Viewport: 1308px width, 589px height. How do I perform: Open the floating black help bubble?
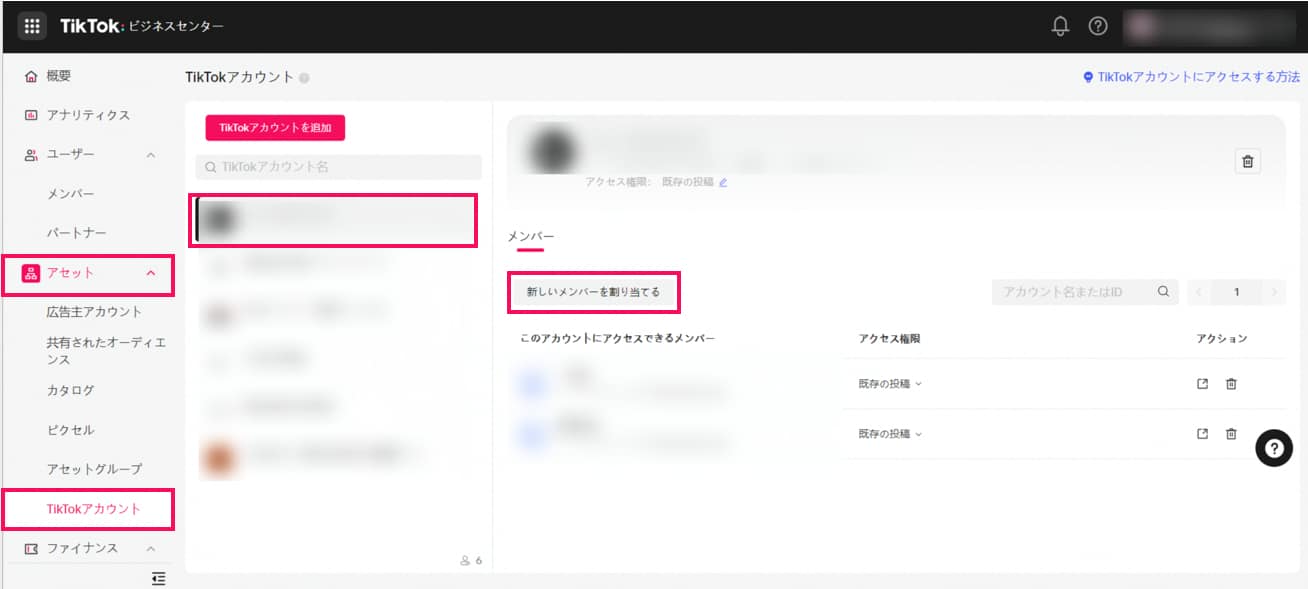(1273, 450)
